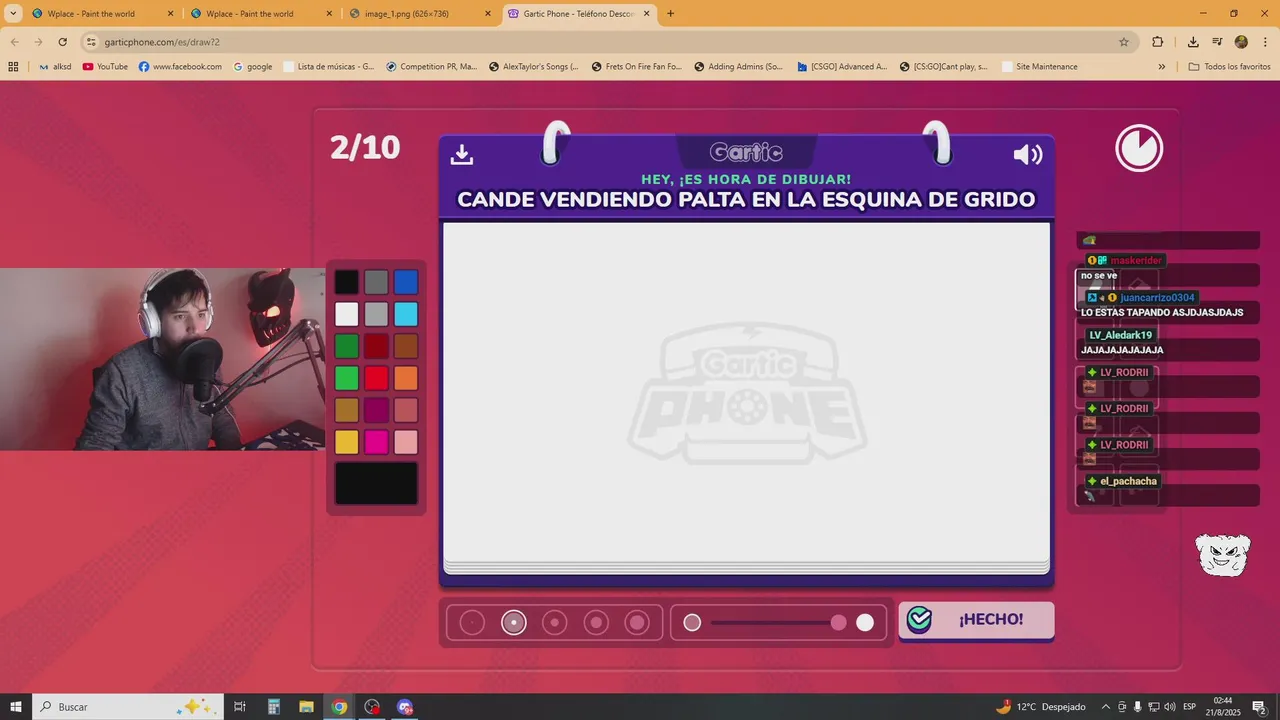The image size is (1280, 720).
Task: Open the Chrome three-dot menu
Action: (x=1264, y=42)
